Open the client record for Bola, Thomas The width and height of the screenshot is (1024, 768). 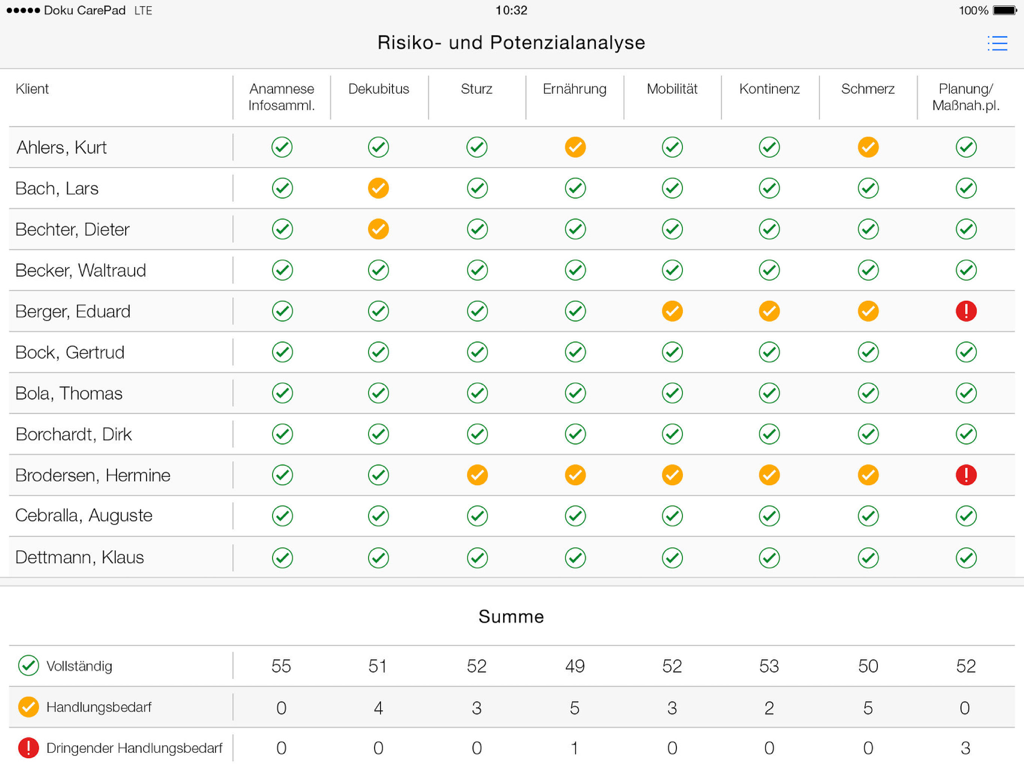[x=68, y=393]
